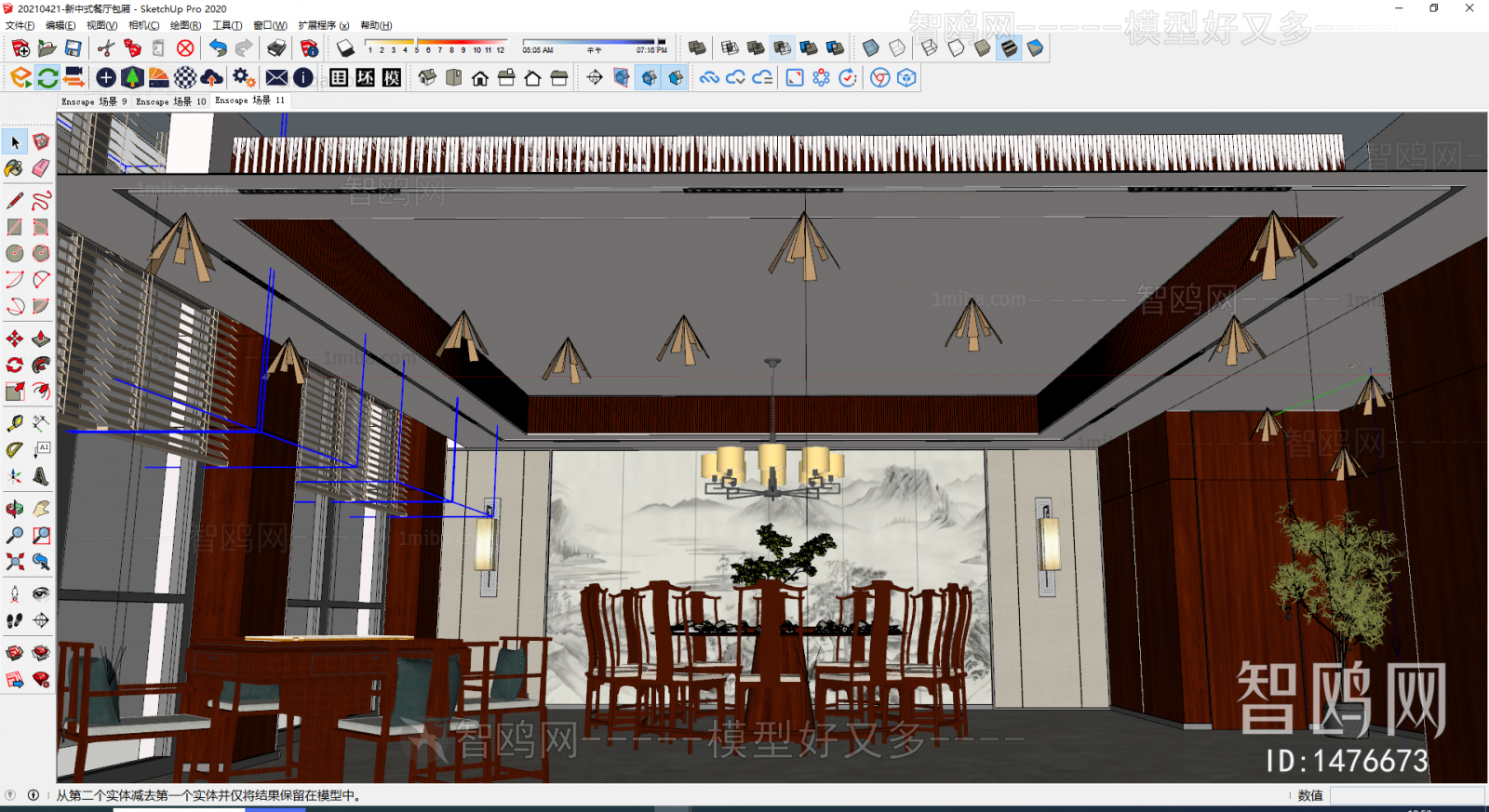
Task: Select the Section Plane tool
Action: pos(41,619)
